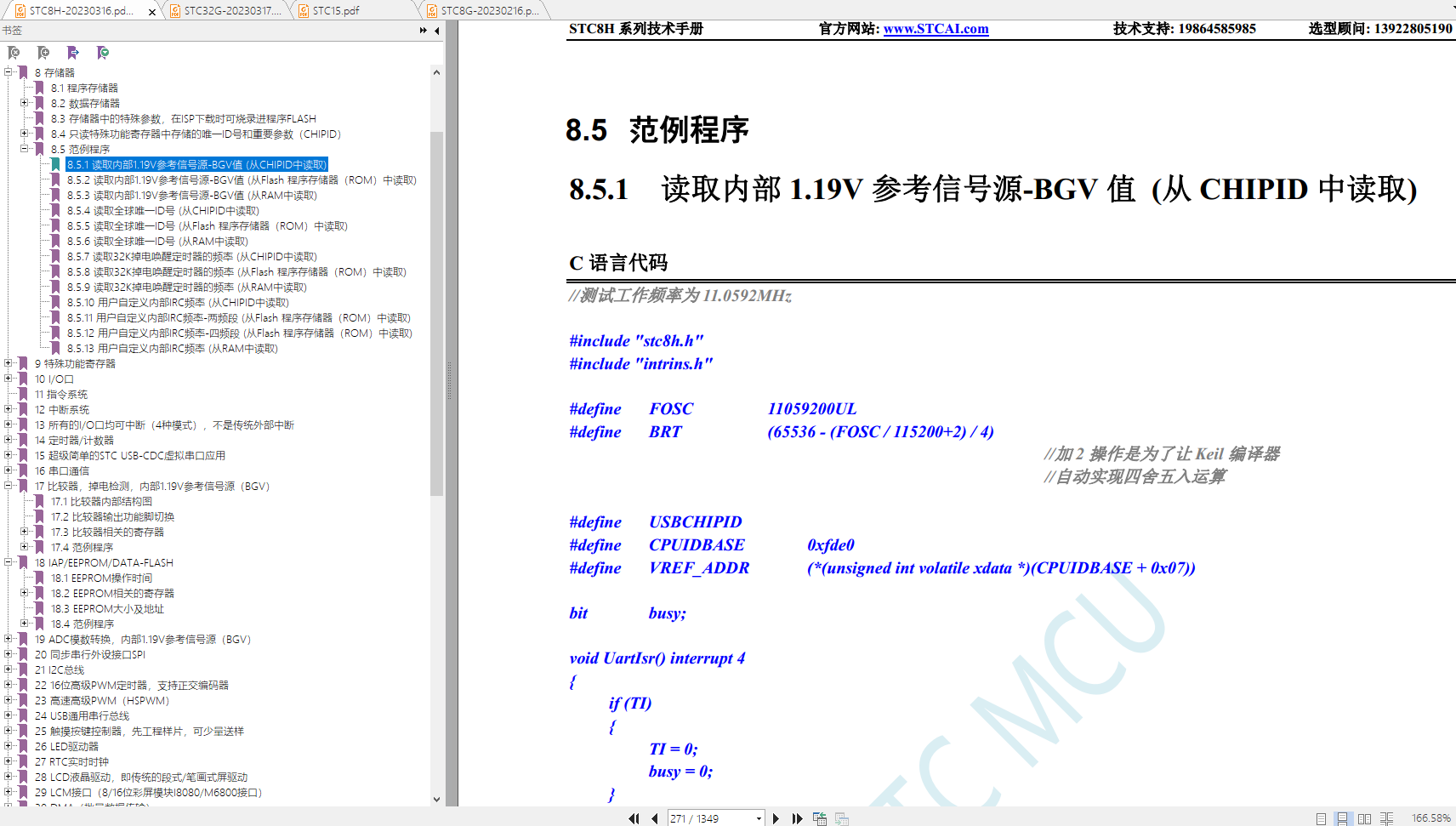Collapse the 17 比较器 bookmark node

pyautogui.click(x=9, y=486)
